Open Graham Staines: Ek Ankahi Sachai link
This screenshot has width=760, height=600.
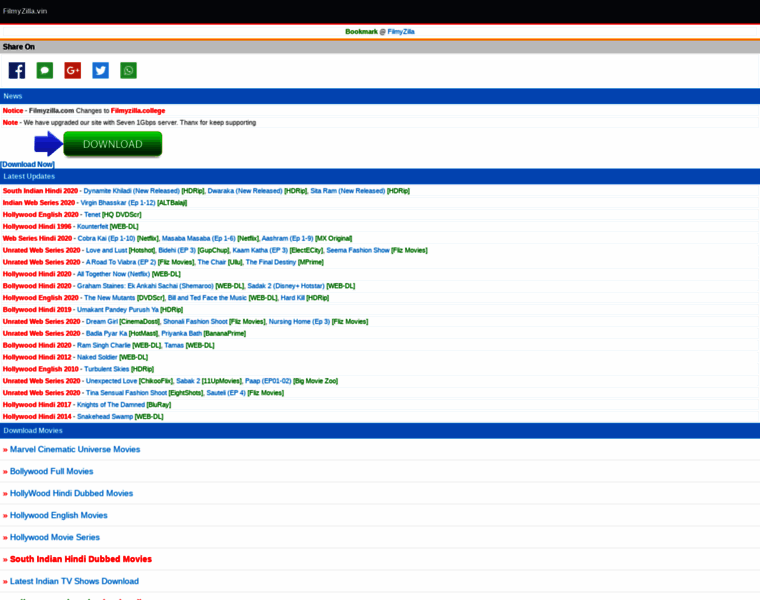145,286
